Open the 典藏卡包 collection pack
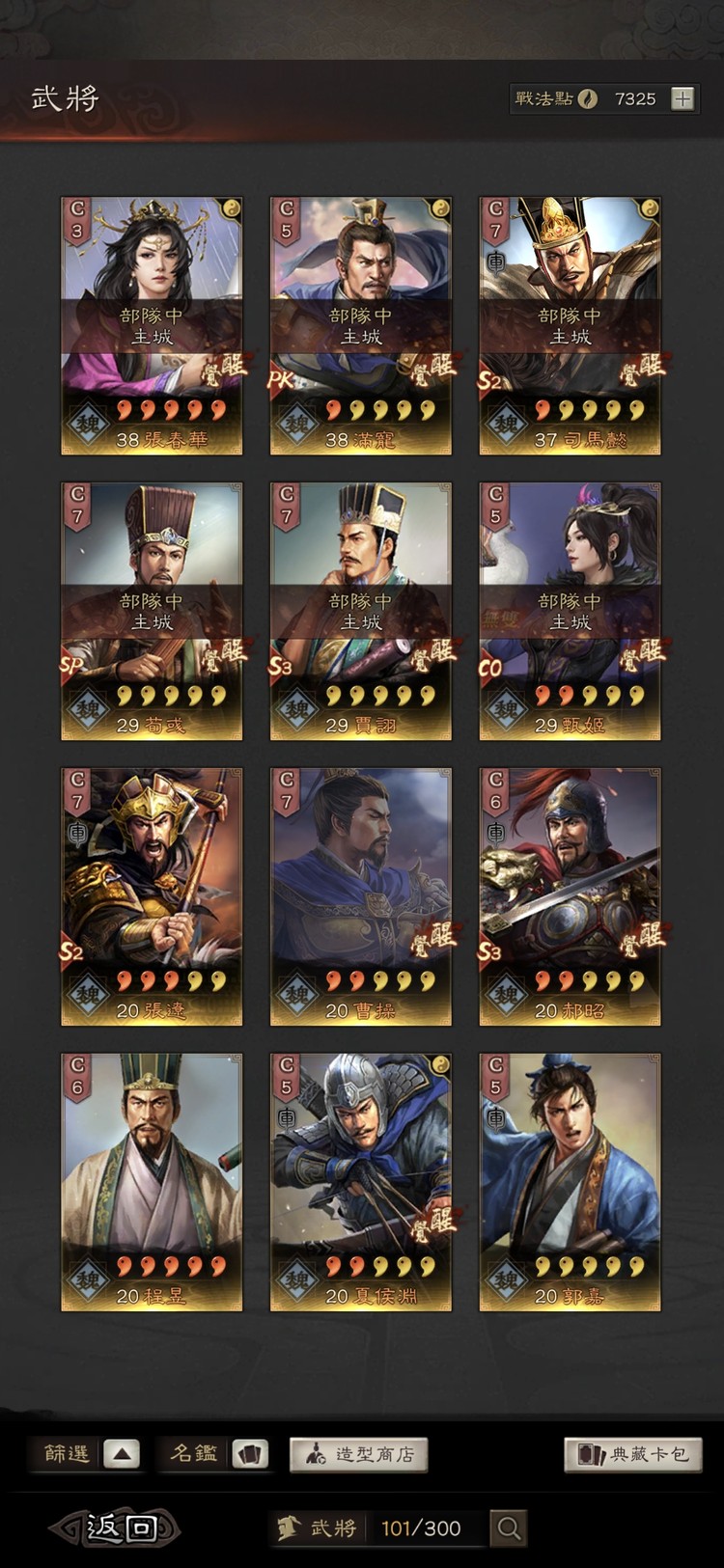The width and height of the screenshot is (724, 1568). (x=633, y=1454)
